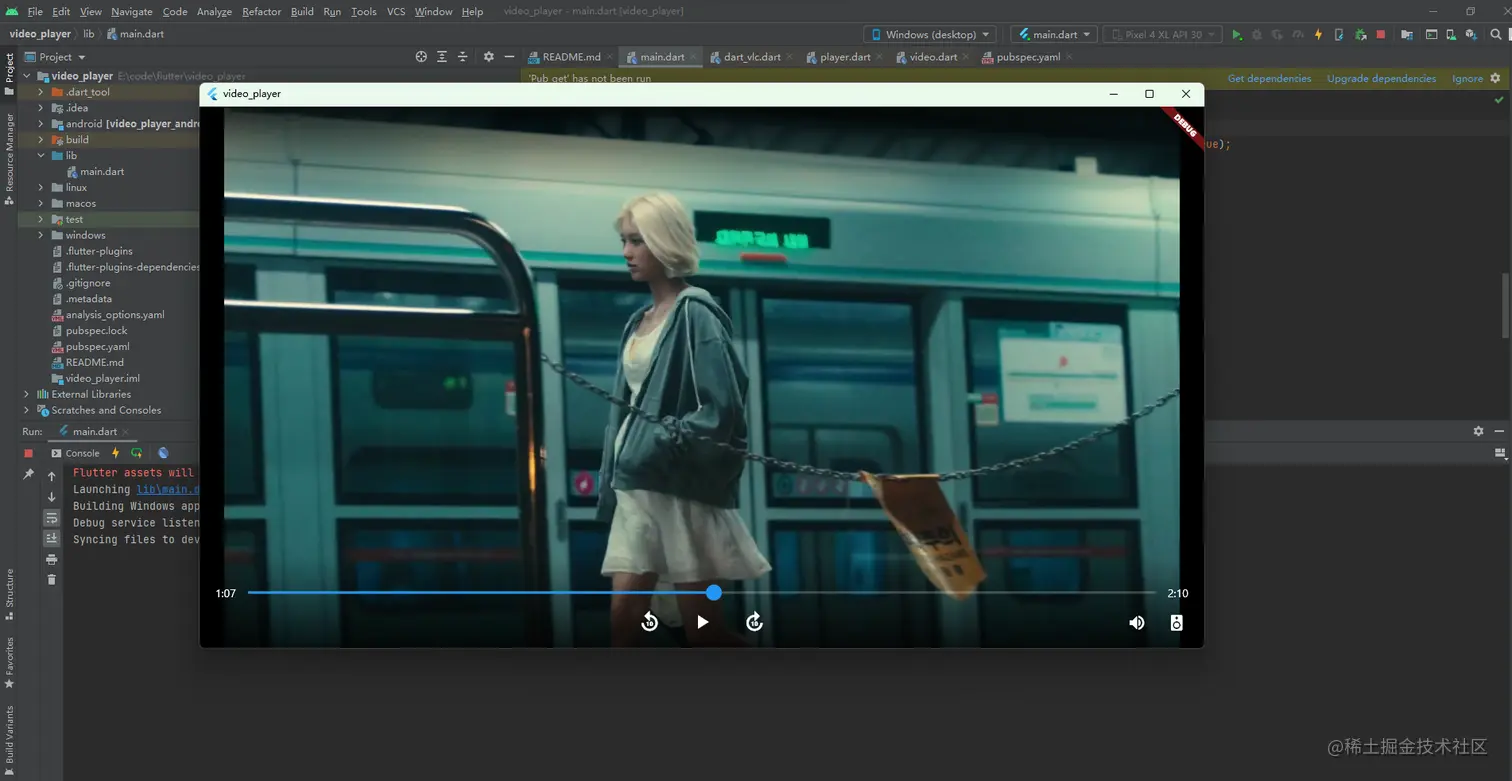
Task: Open the Windows (desktop) device dropdown
Action: point(930,35)
